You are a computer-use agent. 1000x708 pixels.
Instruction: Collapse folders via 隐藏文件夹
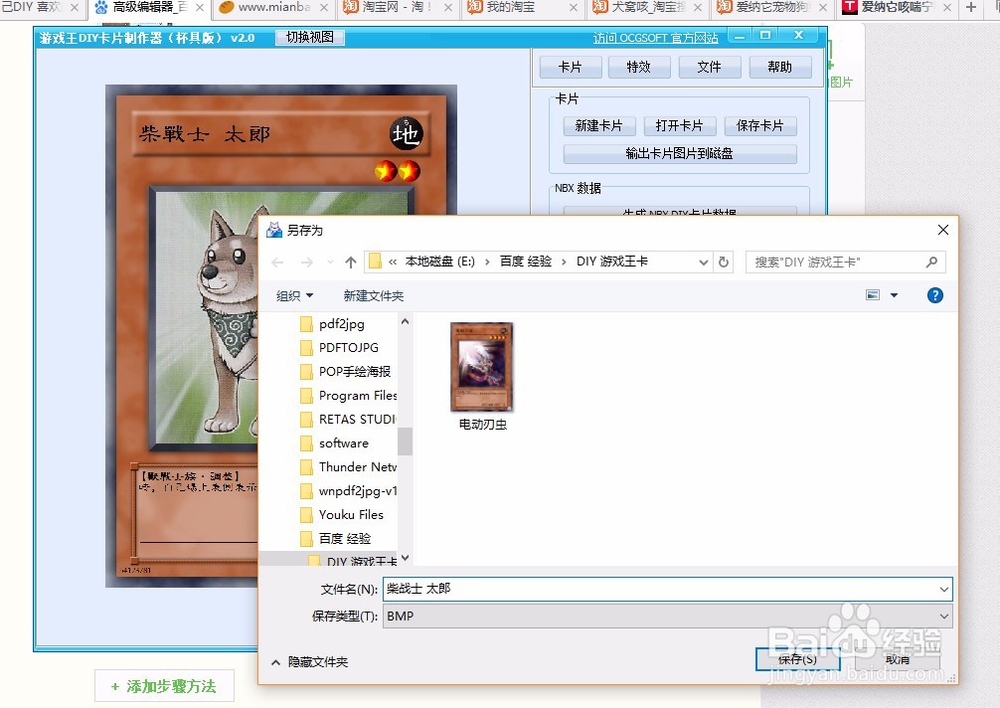click(309, 662)
